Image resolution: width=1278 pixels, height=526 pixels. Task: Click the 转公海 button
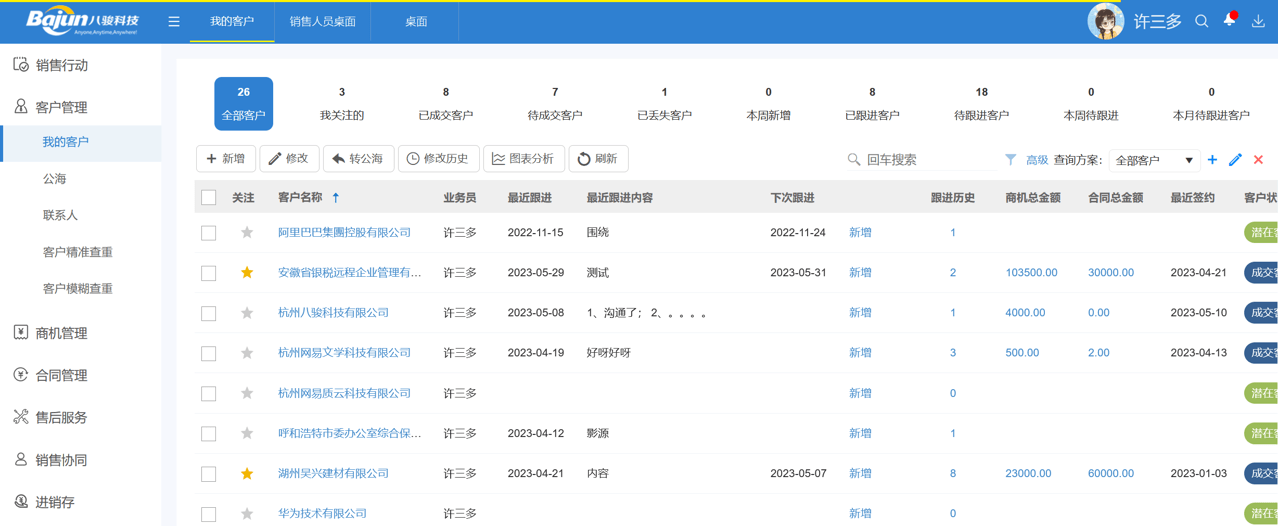click(x=358, y=159)
